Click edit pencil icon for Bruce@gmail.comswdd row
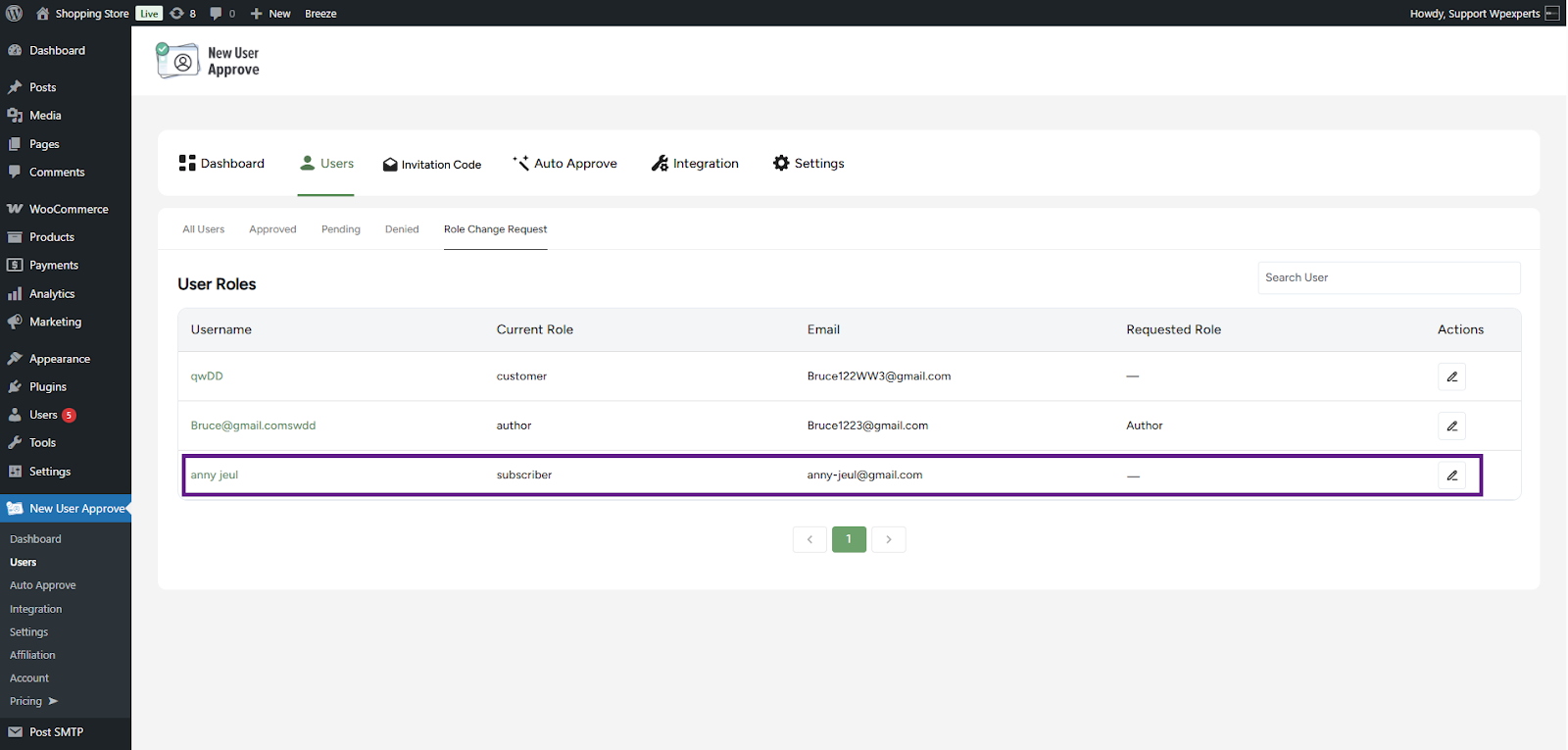This screenshot has height=750, width=1568. click(x=1451, y=426)
